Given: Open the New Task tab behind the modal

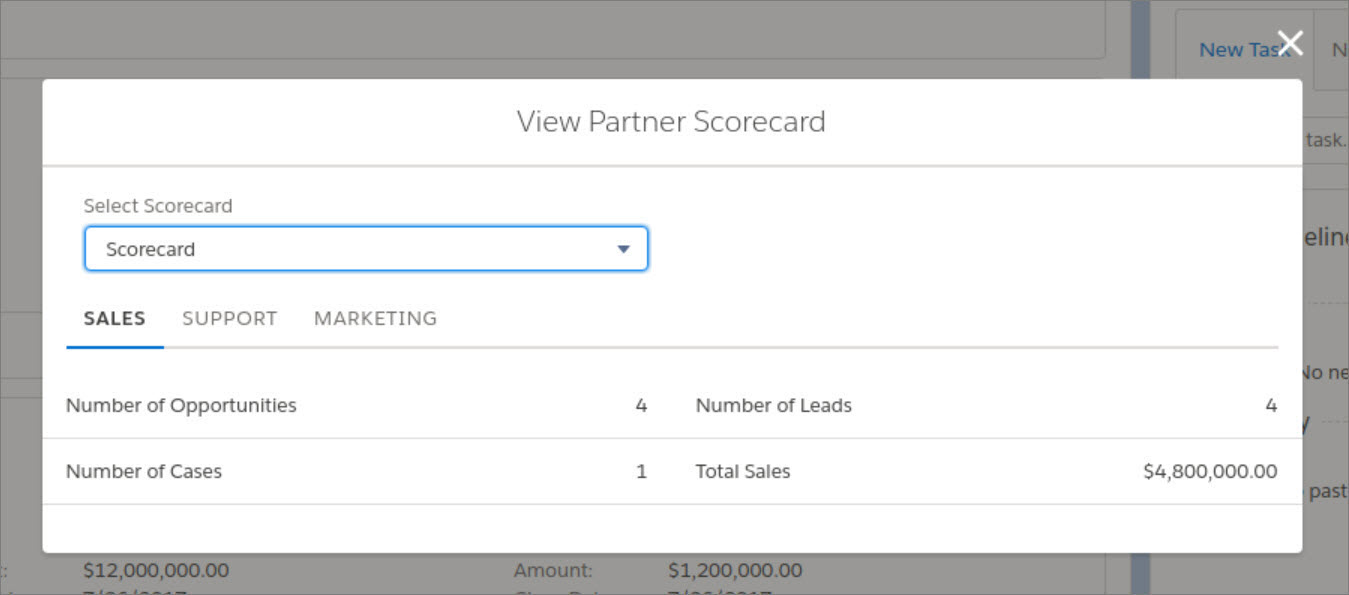Looking at the screenshot, I should pyautogui.click(x=1237, y=49).
